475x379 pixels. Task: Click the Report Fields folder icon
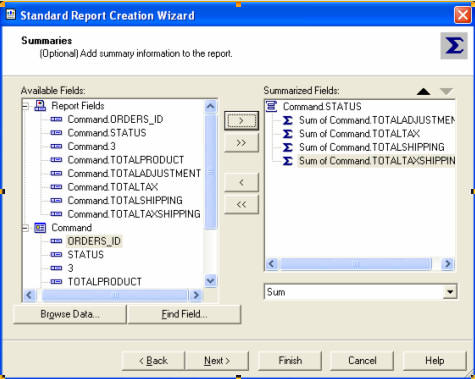click(x=40, y=106)
